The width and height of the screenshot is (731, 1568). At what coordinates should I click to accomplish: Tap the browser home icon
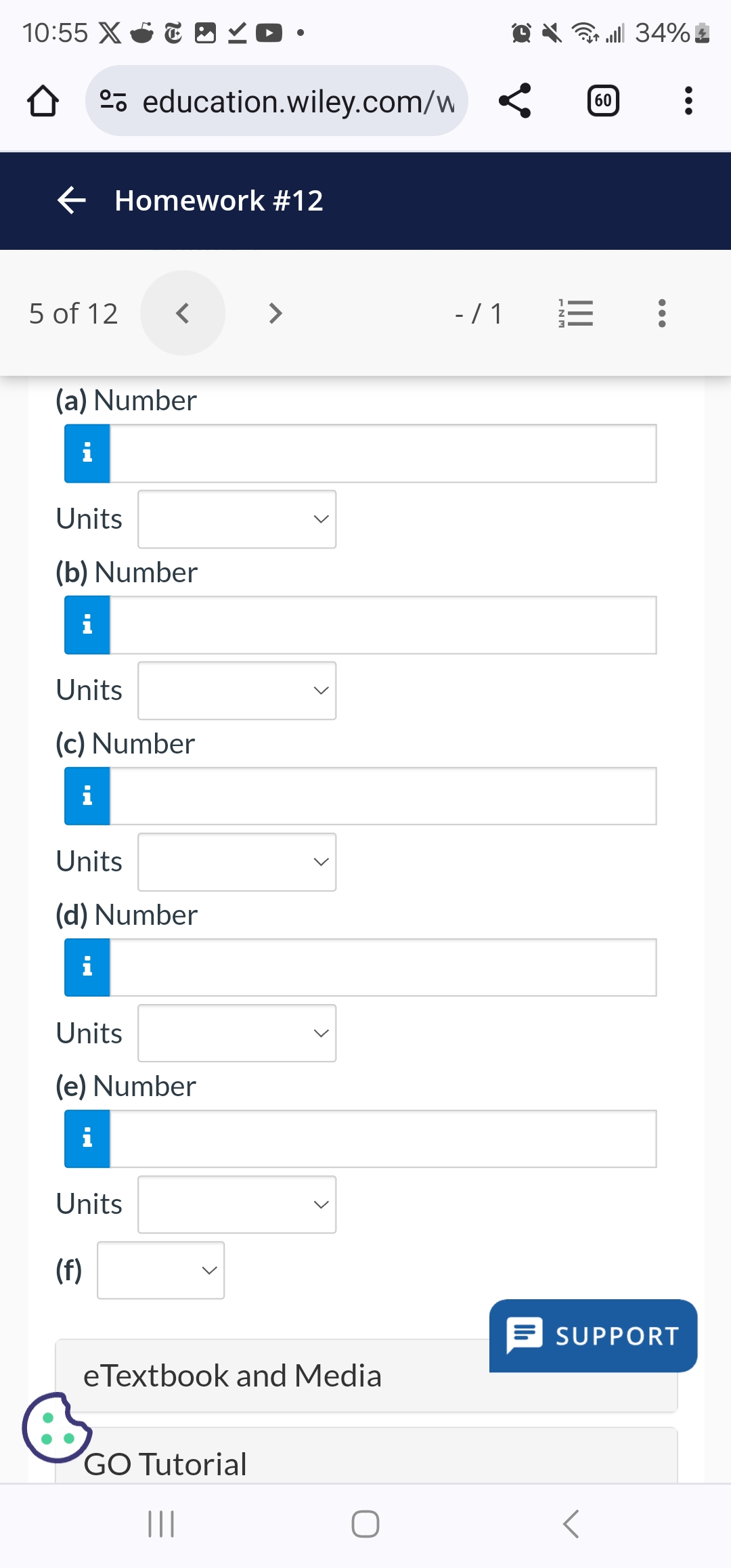[43, 101]
